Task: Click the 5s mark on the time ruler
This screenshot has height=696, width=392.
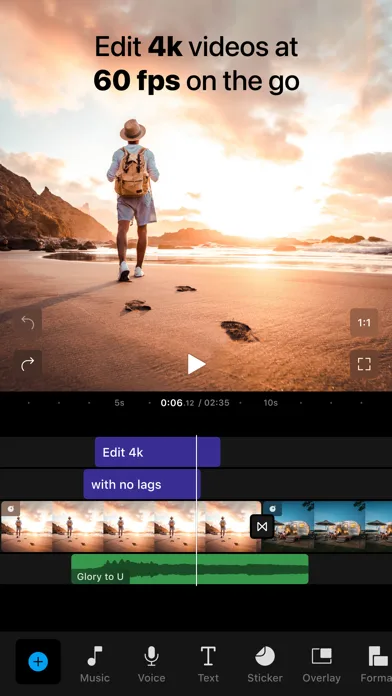Action: [x=119, y=403]
